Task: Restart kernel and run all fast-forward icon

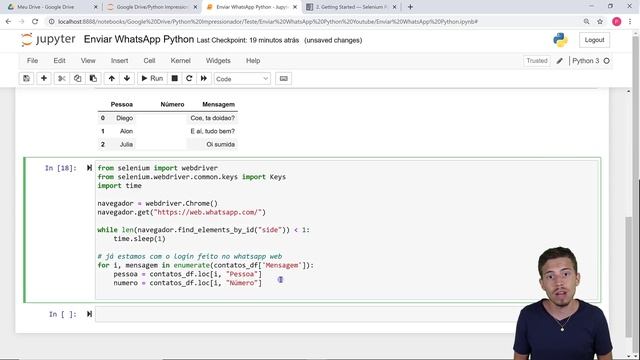Action: (204, 78)
